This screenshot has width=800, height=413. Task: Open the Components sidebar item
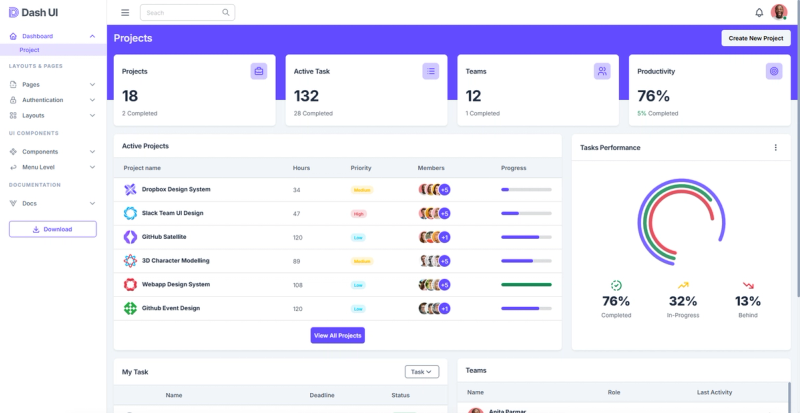click(53, 152)
